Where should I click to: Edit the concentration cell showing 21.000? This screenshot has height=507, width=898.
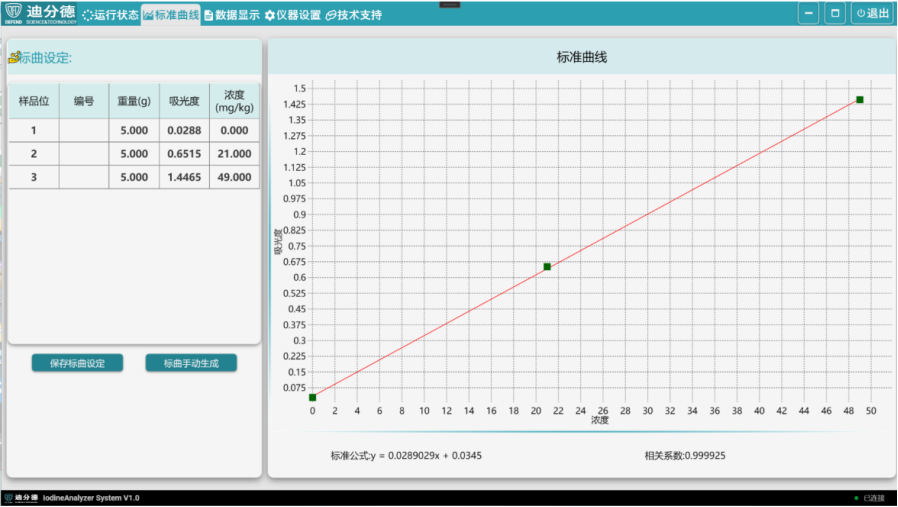point(234,154)
